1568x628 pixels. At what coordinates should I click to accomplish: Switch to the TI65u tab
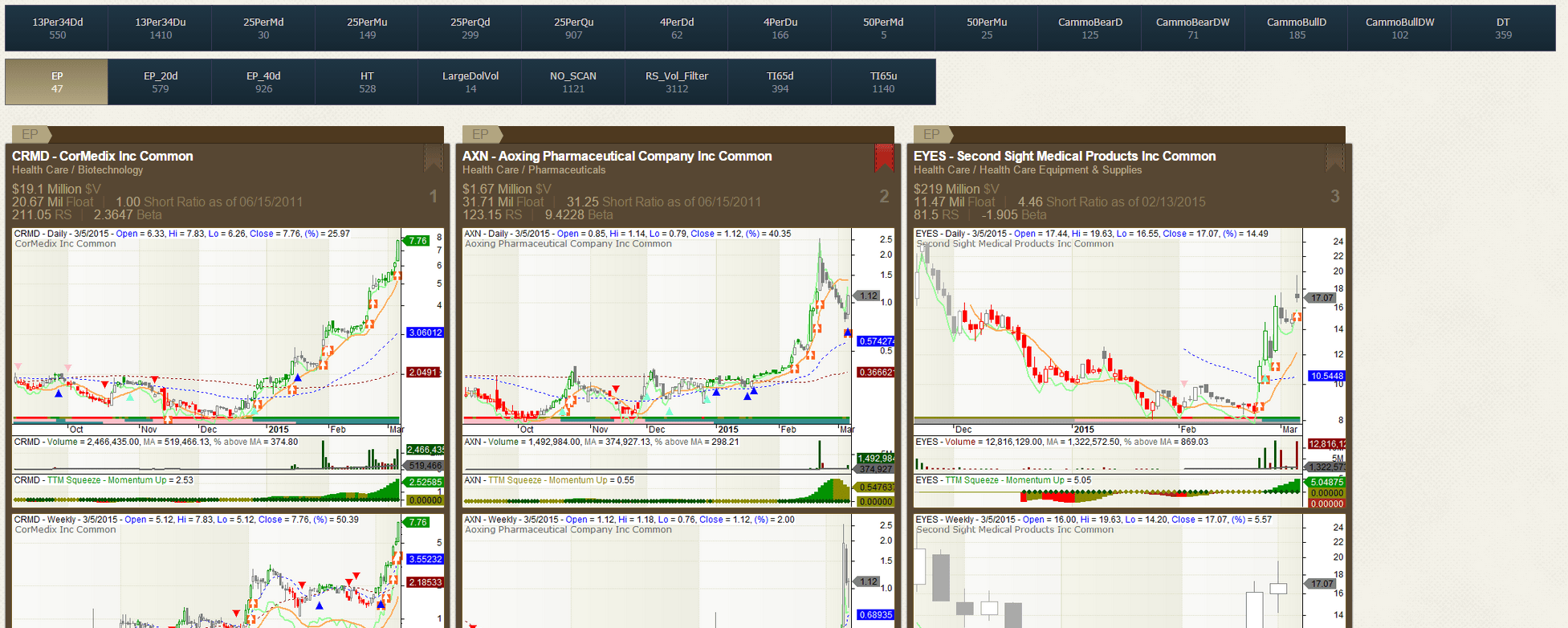(883, 82)
